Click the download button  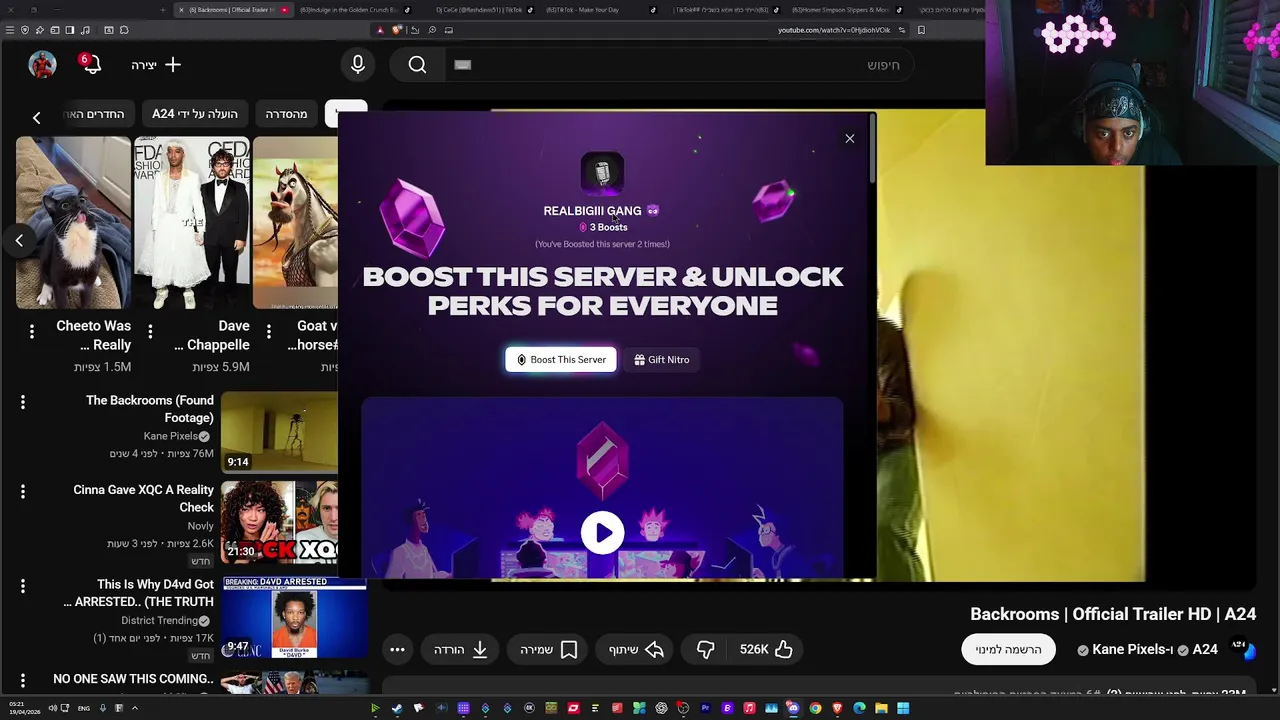point(461,649)
